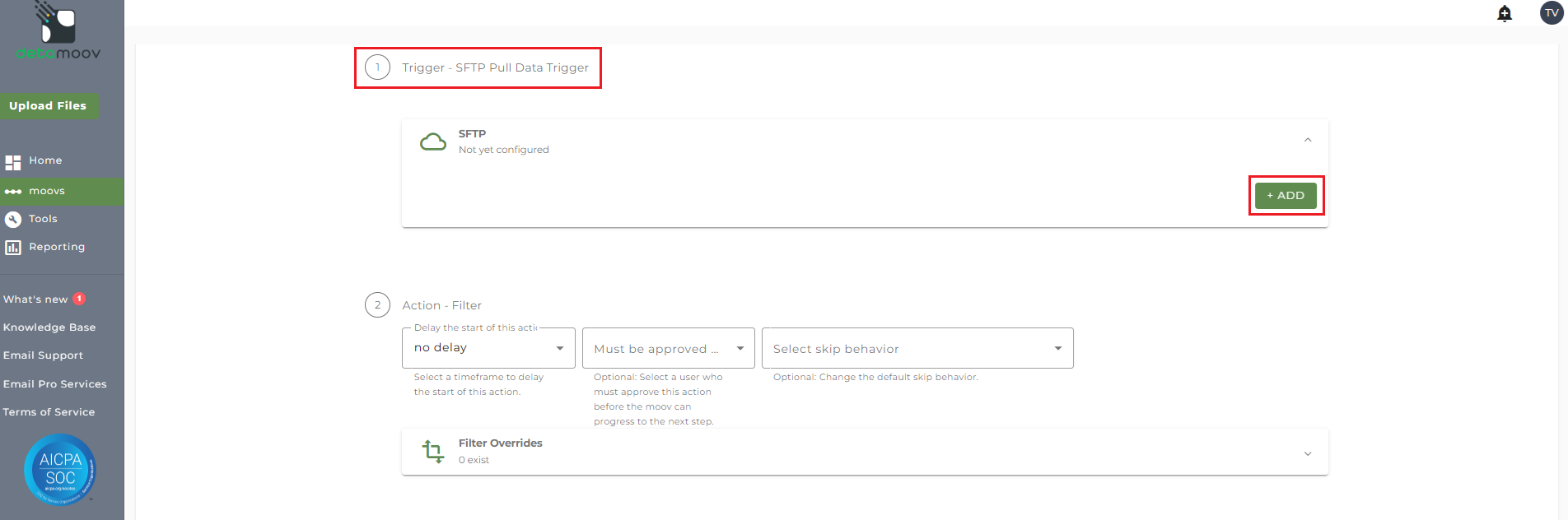The image size is (1568, 520).
Task: Collapse the SFTP panel chevron
Action: [1308, 141]
